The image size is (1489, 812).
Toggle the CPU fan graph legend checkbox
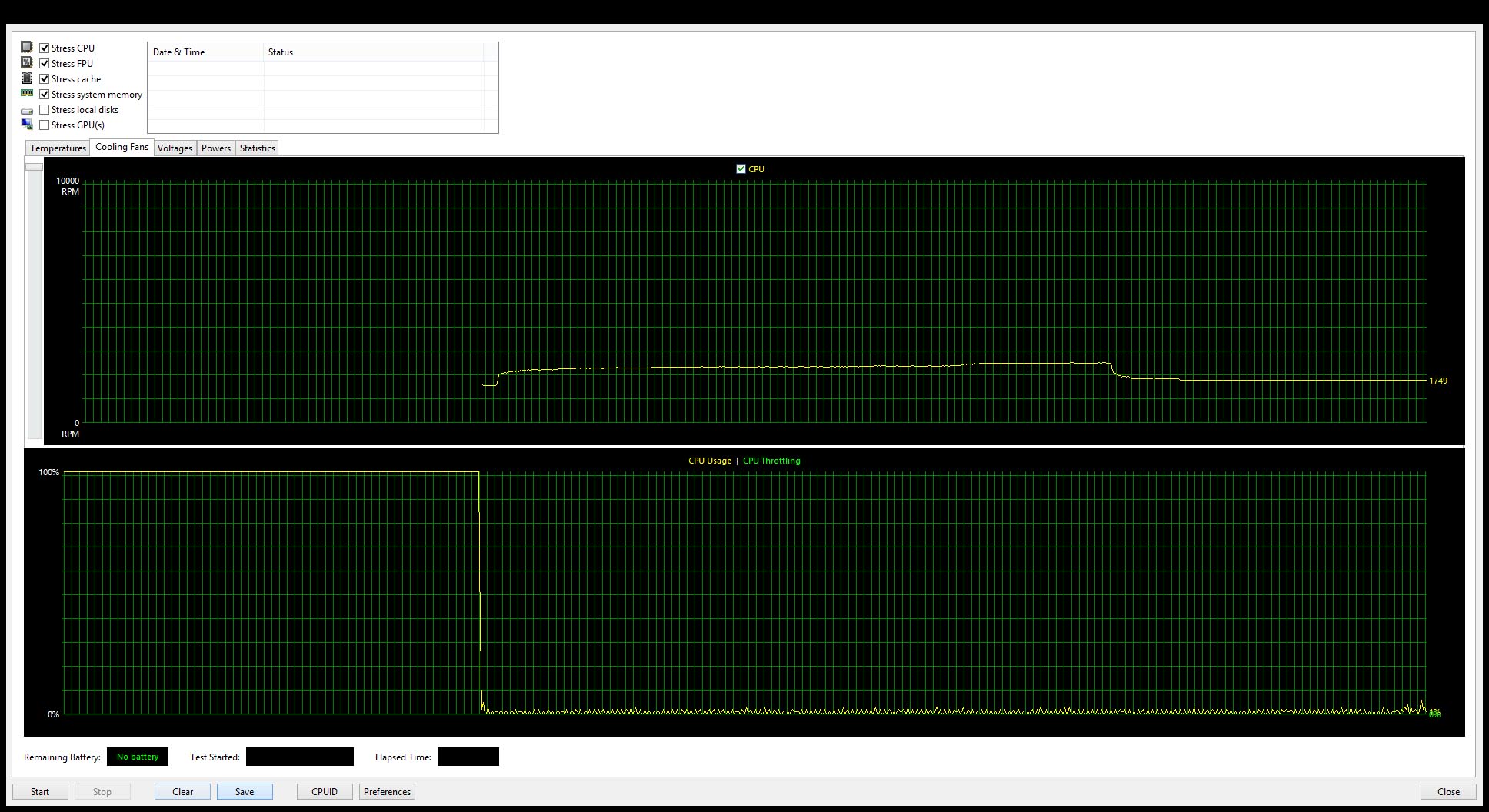pos(741,168)
